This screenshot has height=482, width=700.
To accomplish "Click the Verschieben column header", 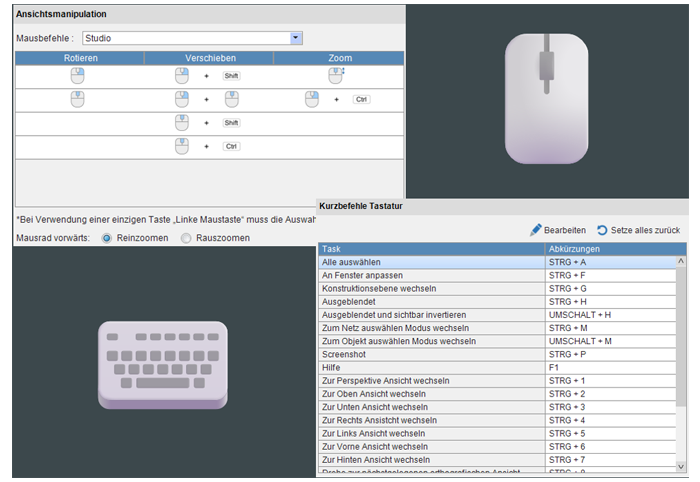I will 210,58.
